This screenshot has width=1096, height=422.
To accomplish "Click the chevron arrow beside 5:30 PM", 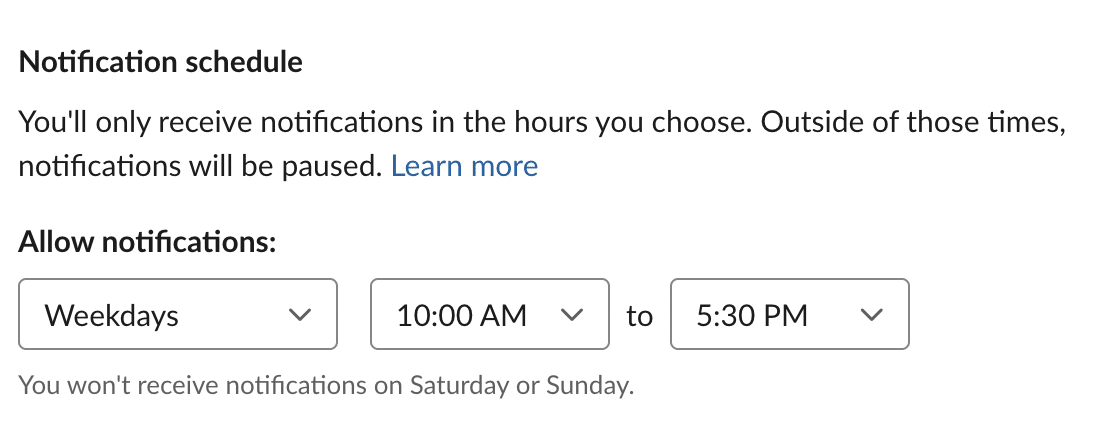I will coord(872,315).
